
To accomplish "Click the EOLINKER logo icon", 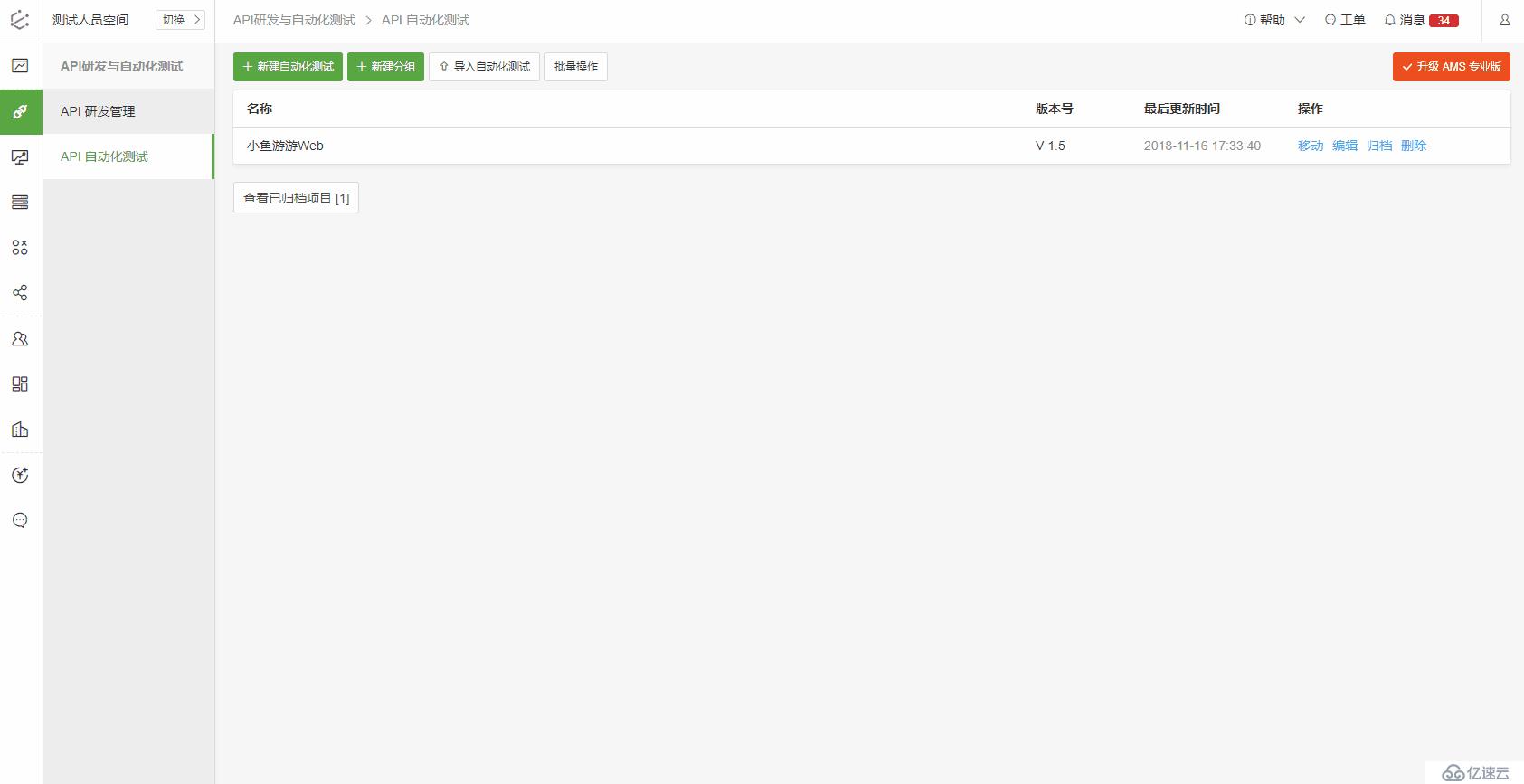I will [20, 20].
